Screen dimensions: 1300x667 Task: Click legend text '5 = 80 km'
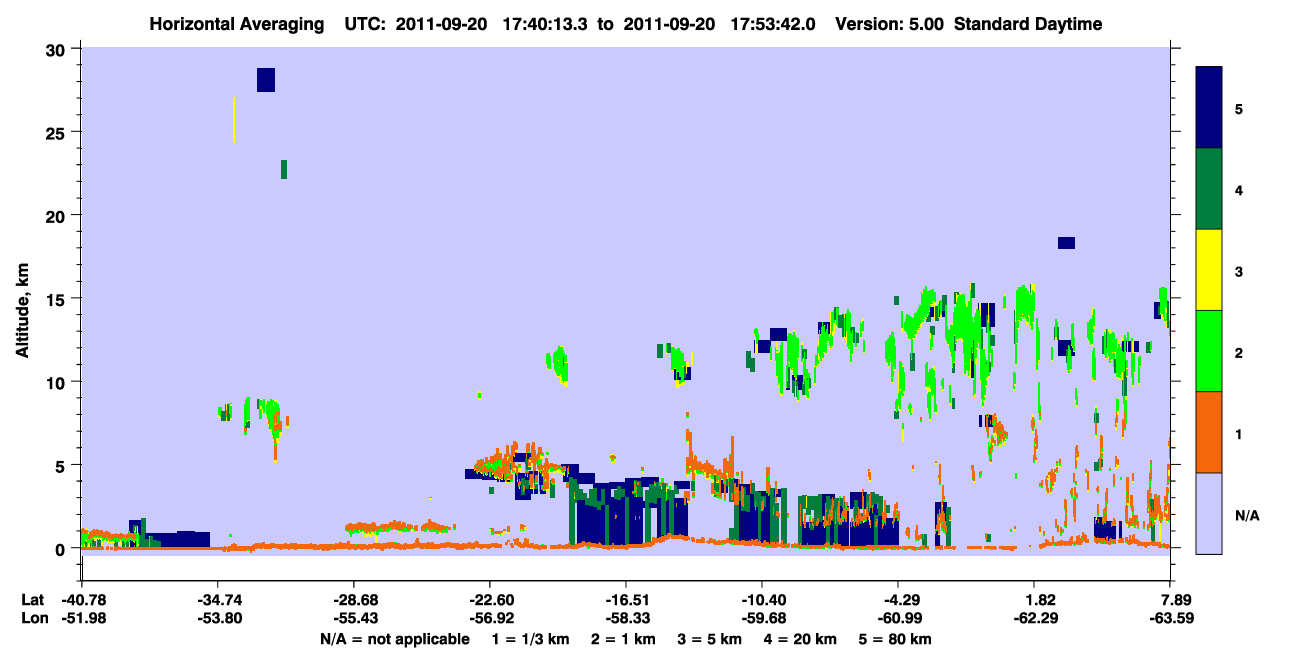click(894, 639)
